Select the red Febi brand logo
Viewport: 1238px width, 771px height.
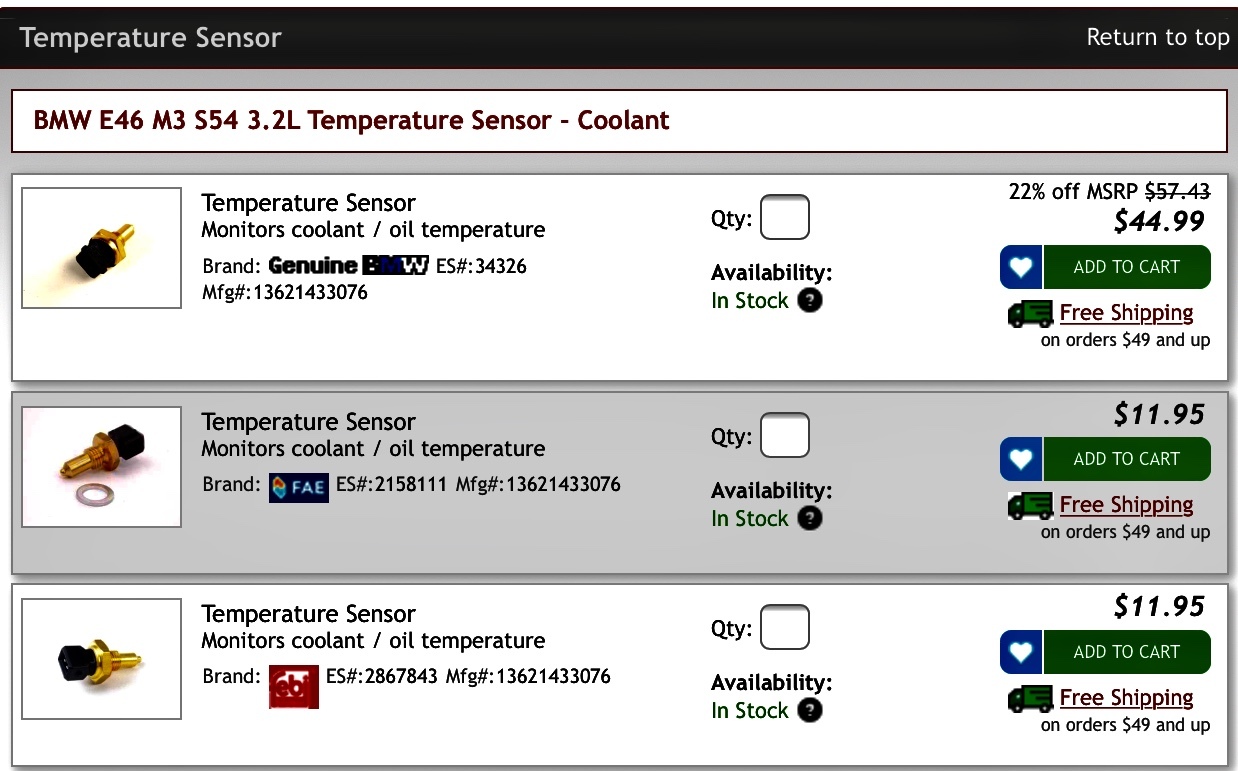point(294,686)
